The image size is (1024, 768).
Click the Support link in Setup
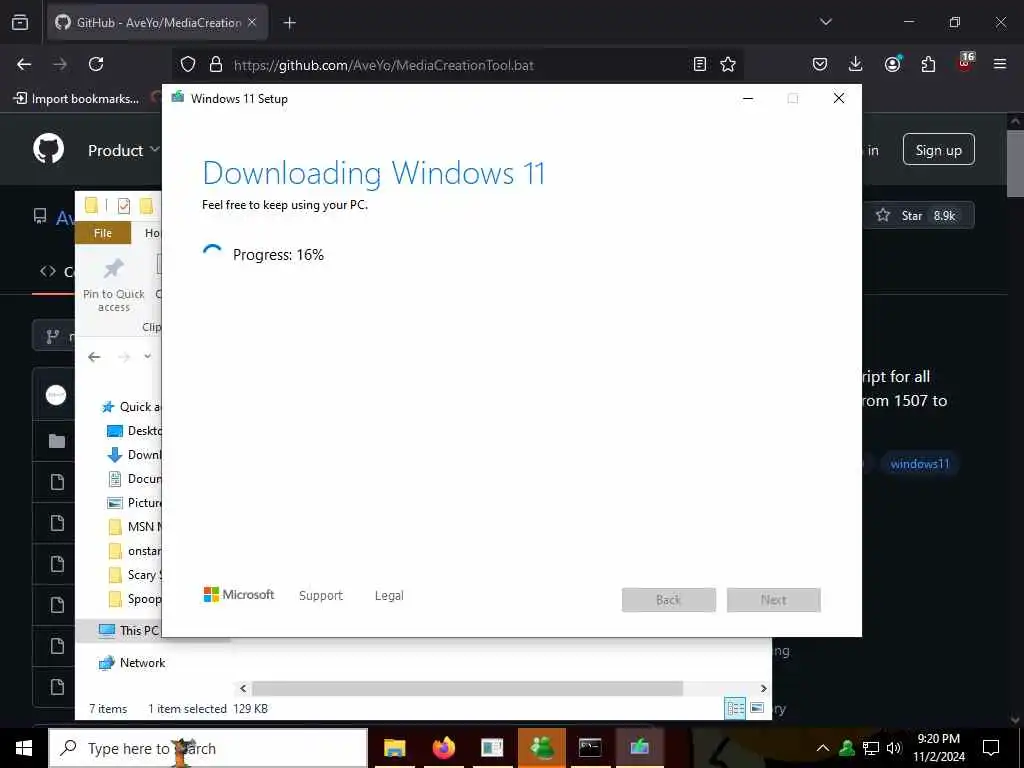[321, 596]
